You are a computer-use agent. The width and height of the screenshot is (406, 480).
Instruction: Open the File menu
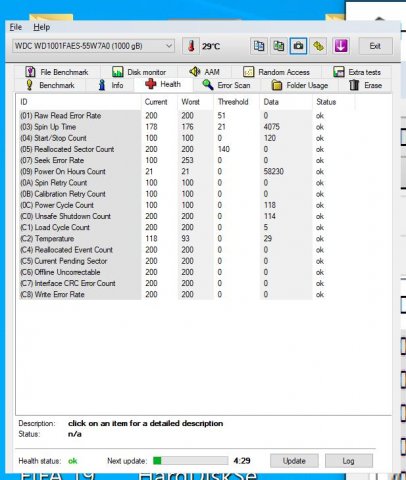pos(16,27)
